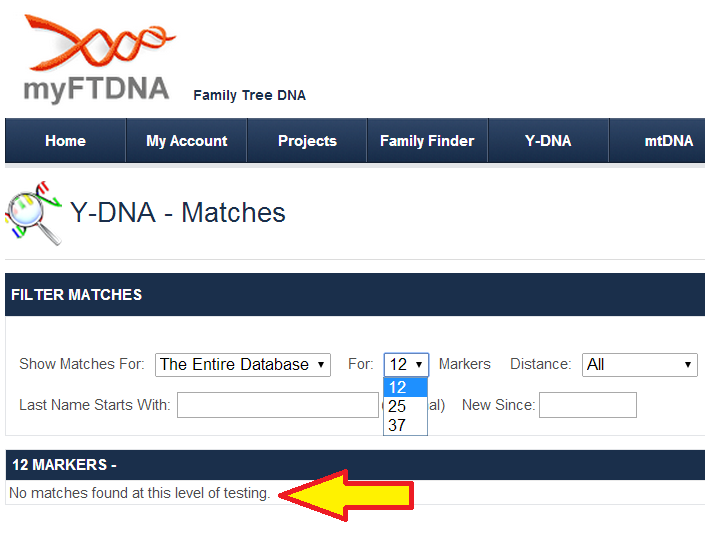Choose 12 in the markers list
The height and width of the screenshot is (534, 705).
tap(399, 388)
